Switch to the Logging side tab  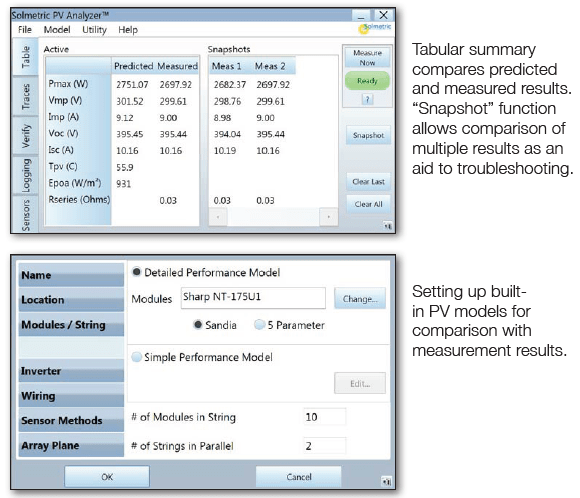point(26,175)
